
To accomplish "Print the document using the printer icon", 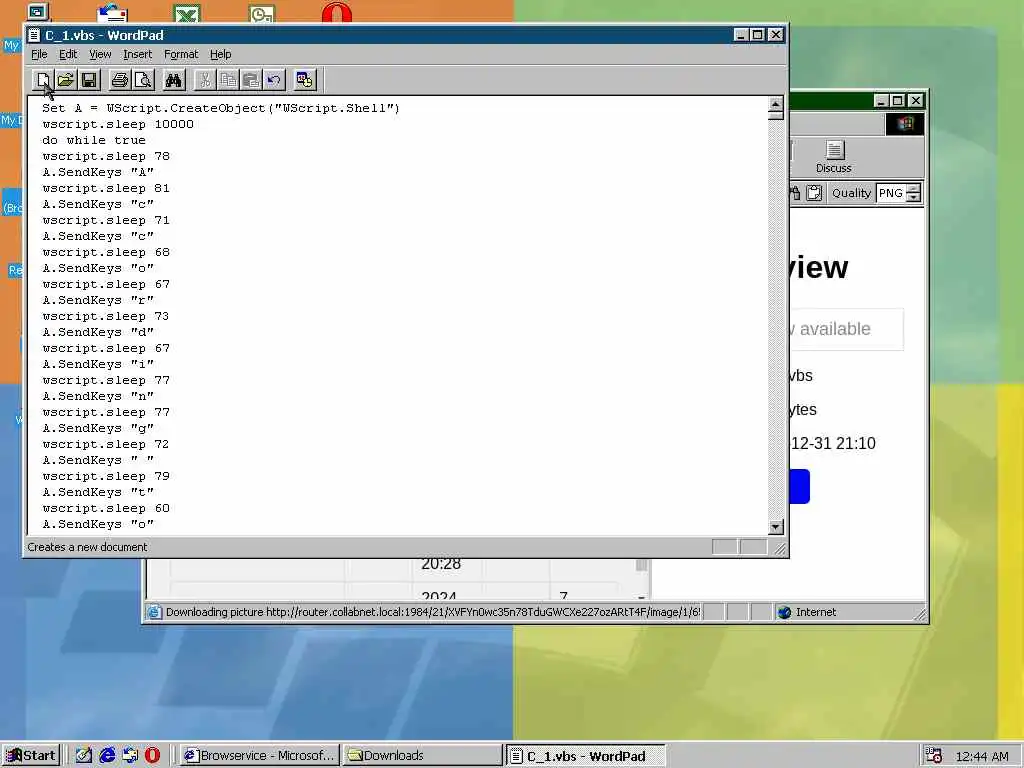I will 120,80.
